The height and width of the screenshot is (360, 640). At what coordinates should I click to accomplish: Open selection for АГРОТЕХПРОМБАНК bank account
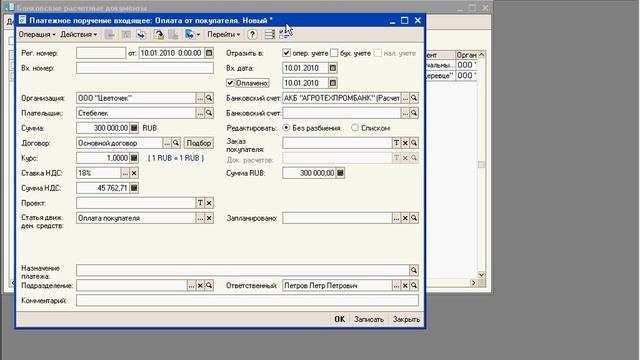pyautogui.click(x=405, y=98)
